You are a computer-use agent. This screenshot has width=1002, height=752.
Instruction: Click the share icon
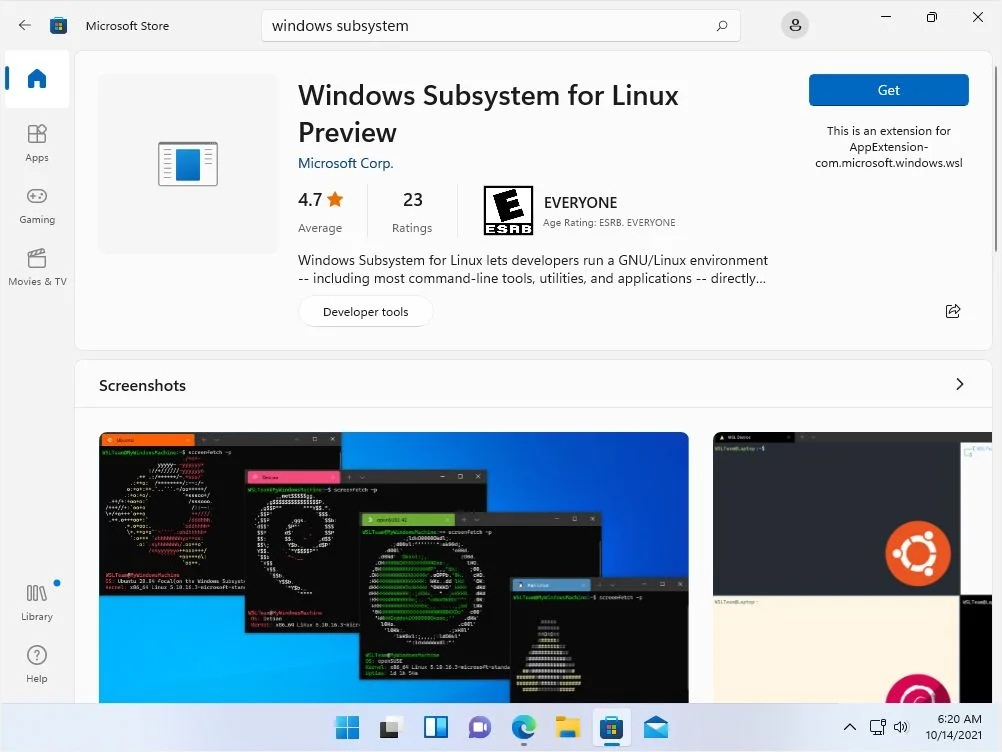coord(953,311)
